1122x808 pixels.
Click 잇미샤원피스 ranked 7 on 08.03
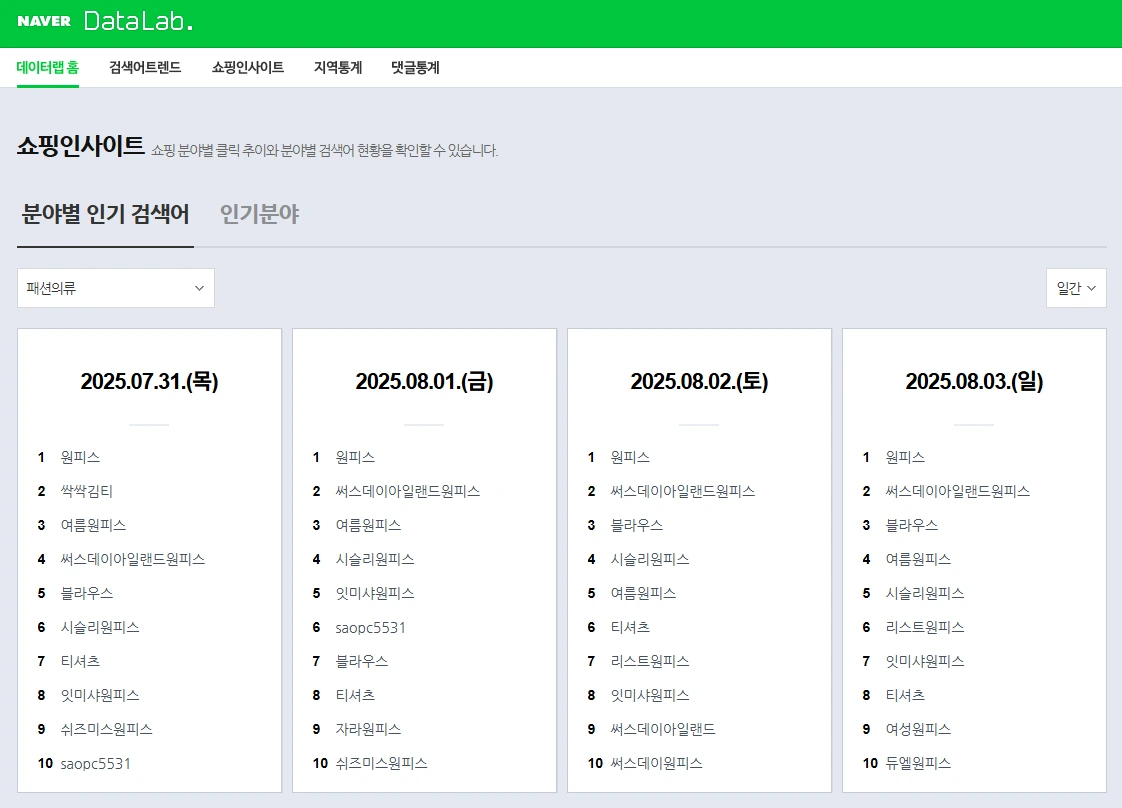(924, 661)
